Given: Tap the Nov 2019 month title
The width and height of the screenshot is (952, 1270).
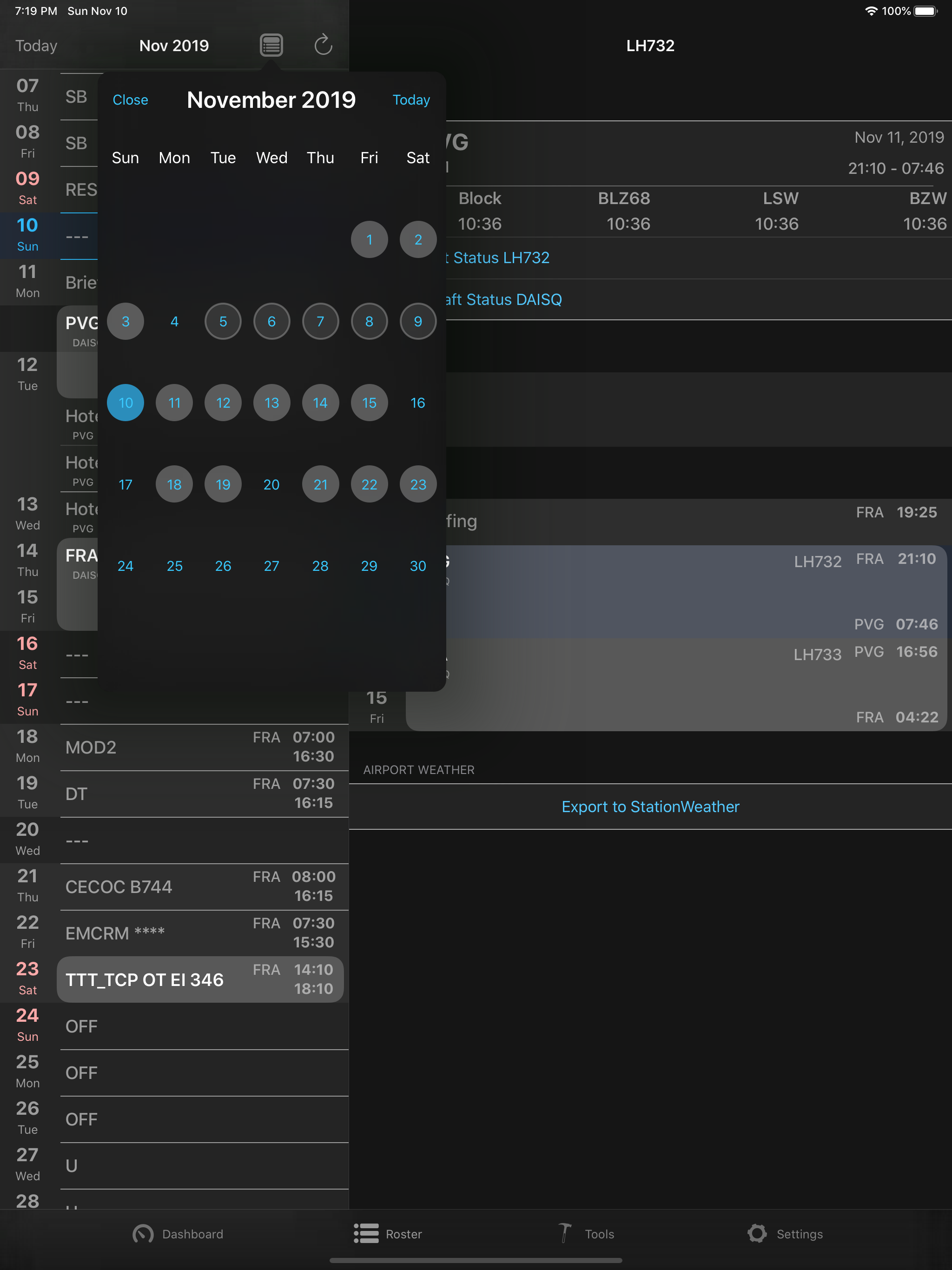Looking at the screenshot, I should (174, 46).
